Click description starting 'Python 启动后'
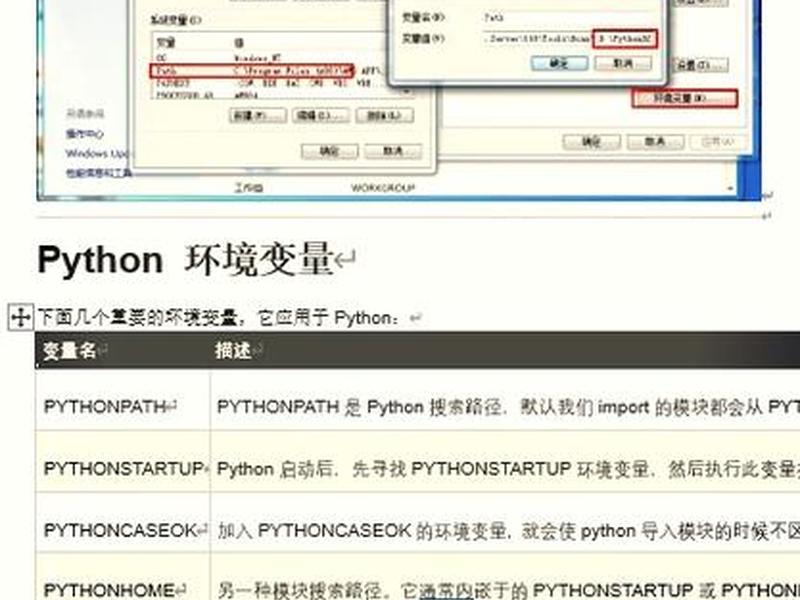 (508, 468)
